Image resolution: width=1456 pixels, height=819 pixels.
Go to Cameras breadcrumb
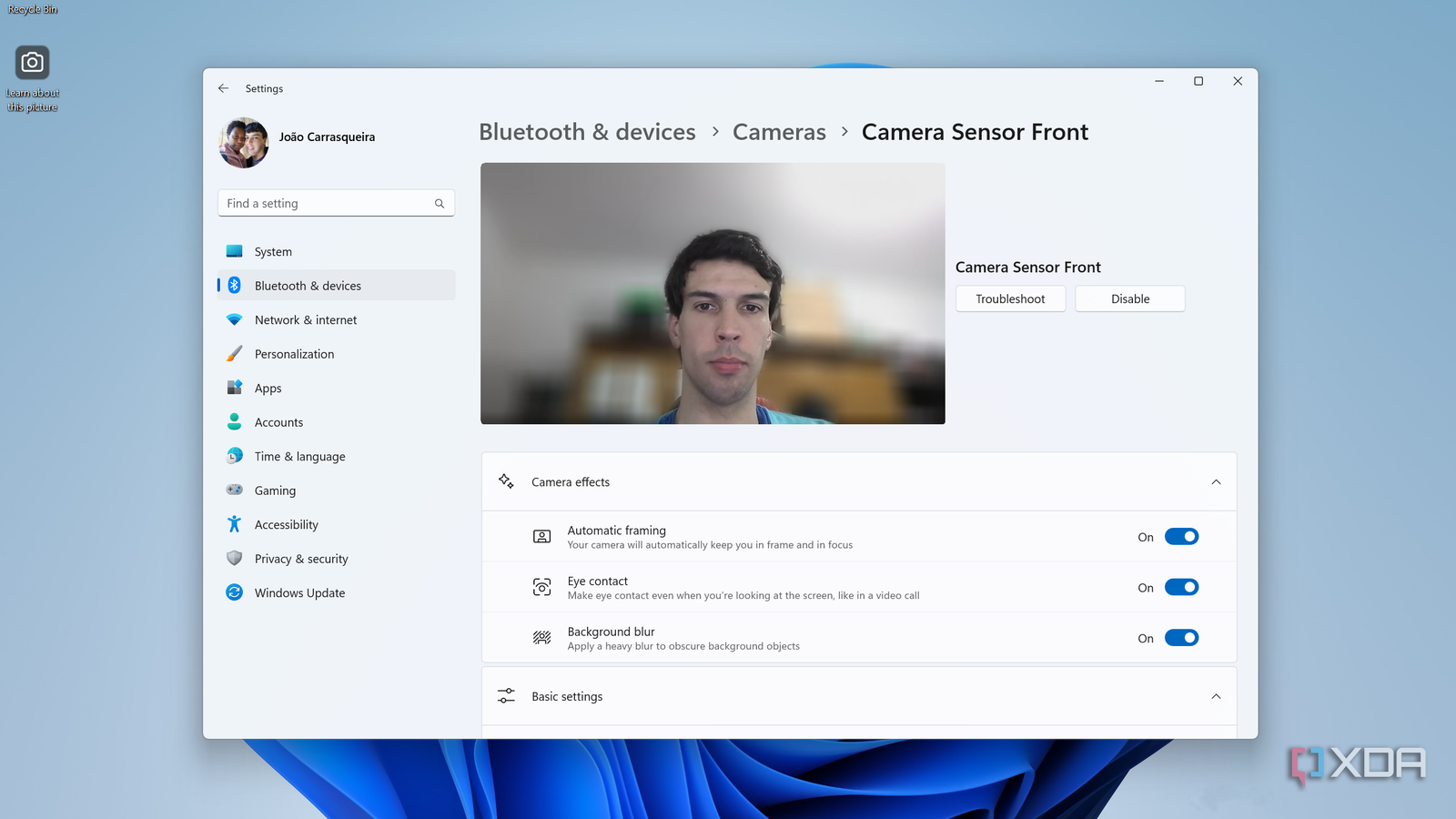(779, 132)
